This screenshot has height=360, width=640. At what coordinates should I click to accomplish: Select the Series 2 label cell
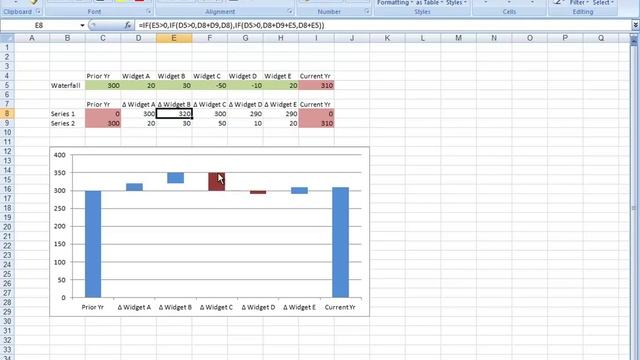pos(67,123)
